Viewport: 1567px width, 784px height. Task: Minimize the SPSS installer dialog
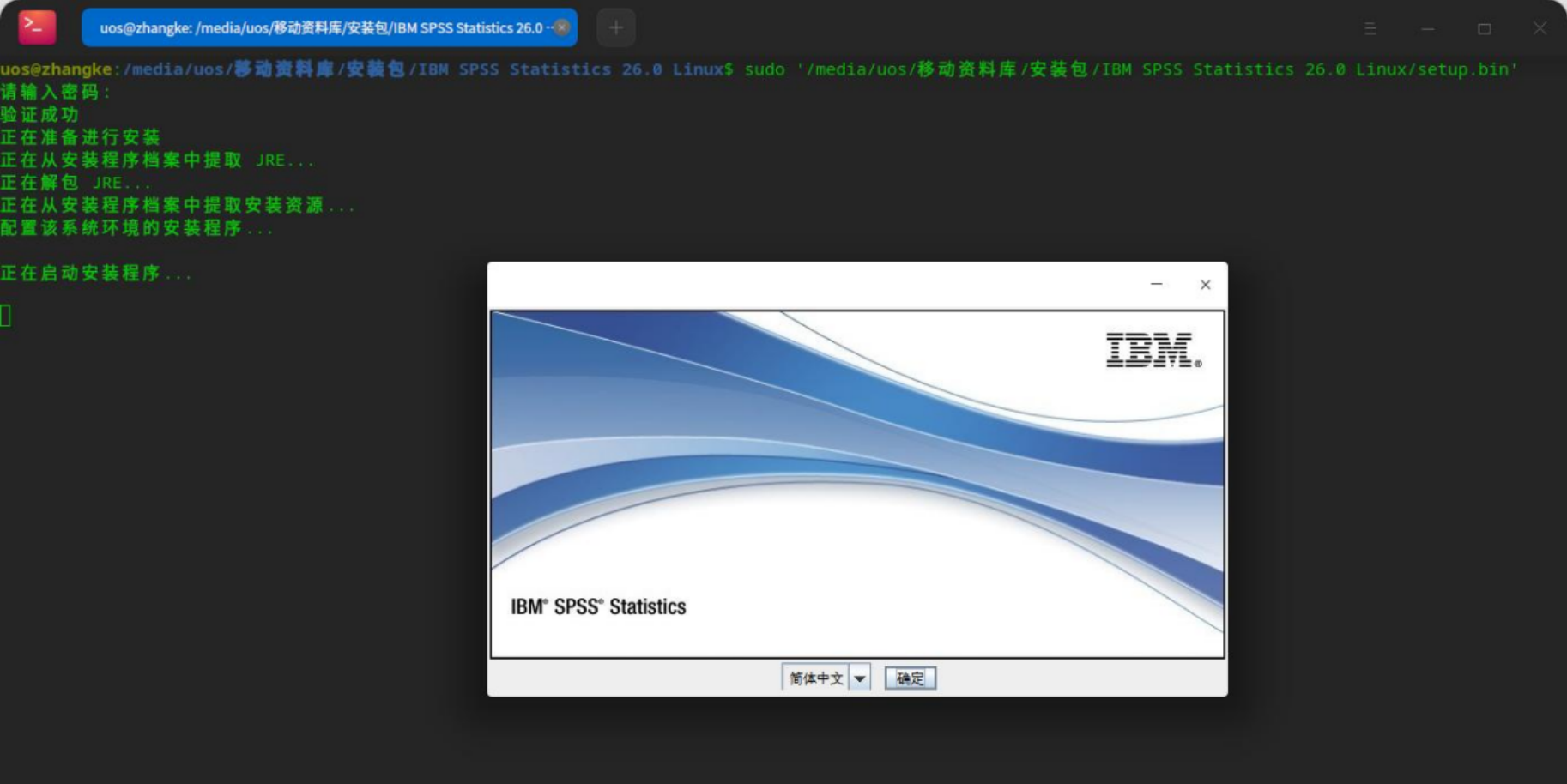click(x=1156, y=284)
